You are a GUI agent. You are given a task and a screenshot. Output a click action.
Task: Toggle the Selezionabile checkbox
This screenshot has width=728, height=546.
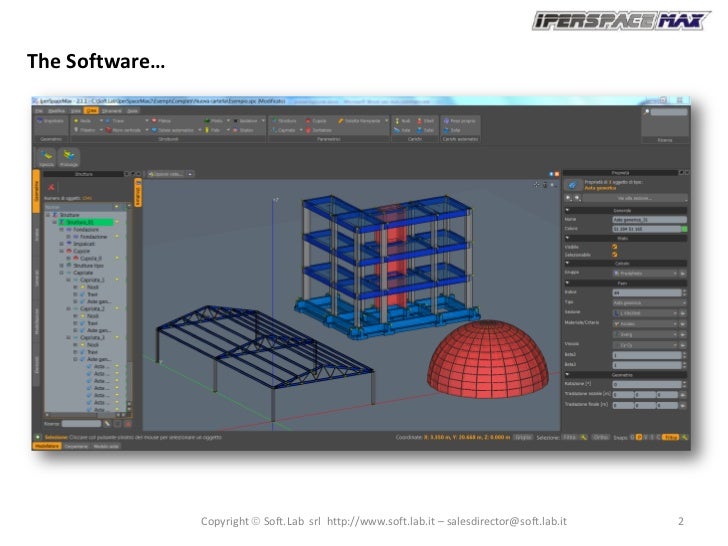coord(615,255)
